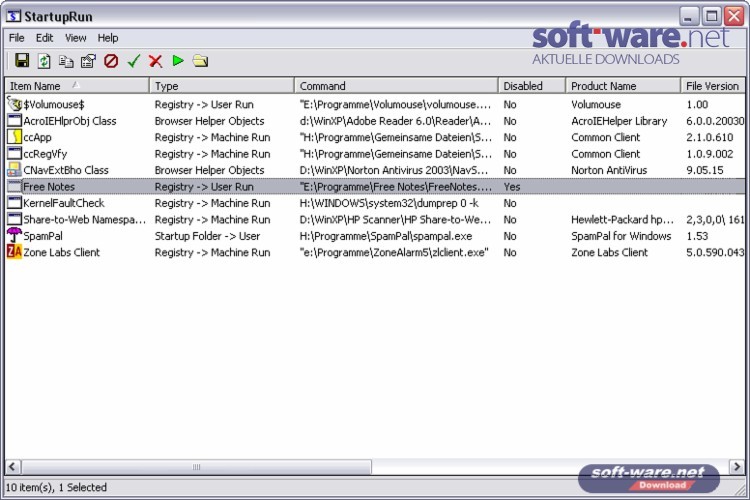Click the red X Delete icon
The width and height of the screenshot is (750, 500).
point(155,61)
